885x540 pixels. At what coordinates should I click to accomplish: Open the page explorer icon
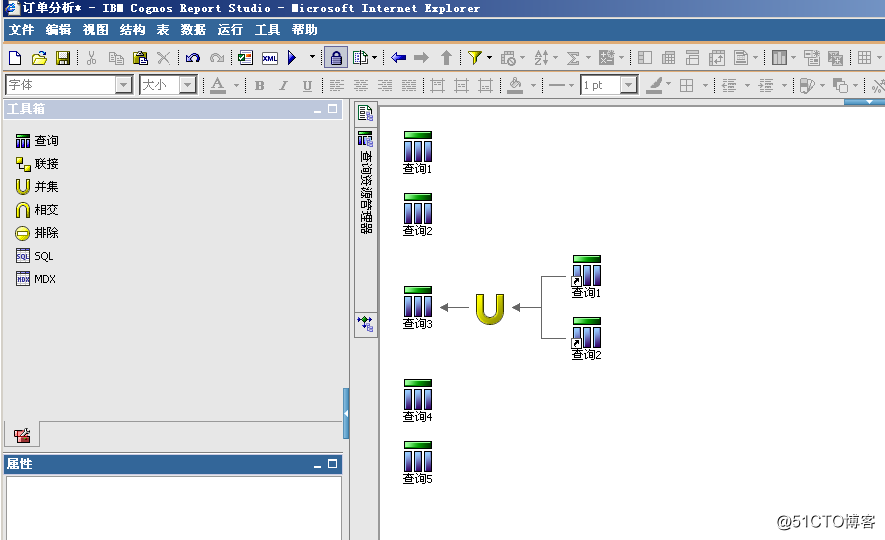coord(365,113)
